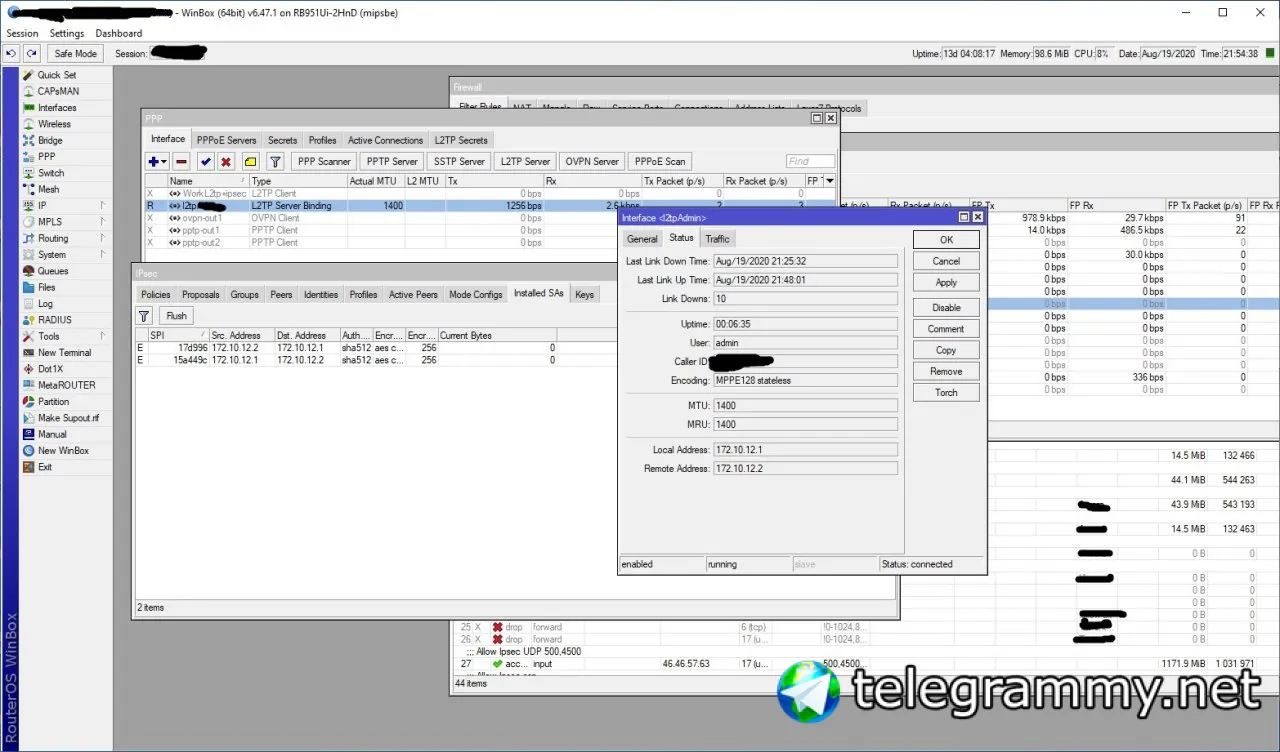Click the Filter funnel icon in PPP window
Viewport: 1280px width, 752px height.
tap(275, 161)
